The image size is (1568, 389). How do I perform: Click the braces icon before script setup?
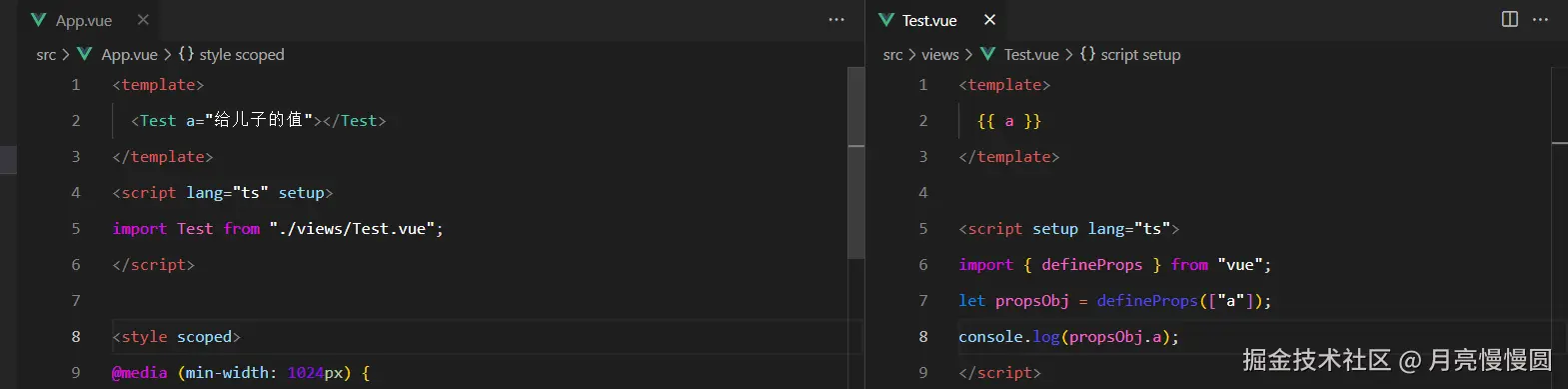[1087, 55]
